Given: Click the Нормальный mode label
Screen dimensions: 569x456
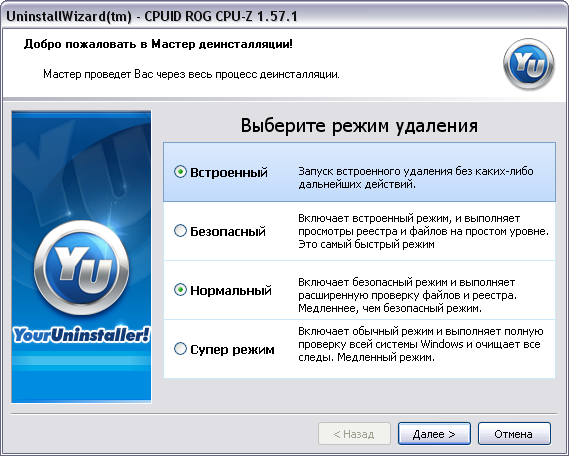Looking at the screenshot, I should [231, 291].
